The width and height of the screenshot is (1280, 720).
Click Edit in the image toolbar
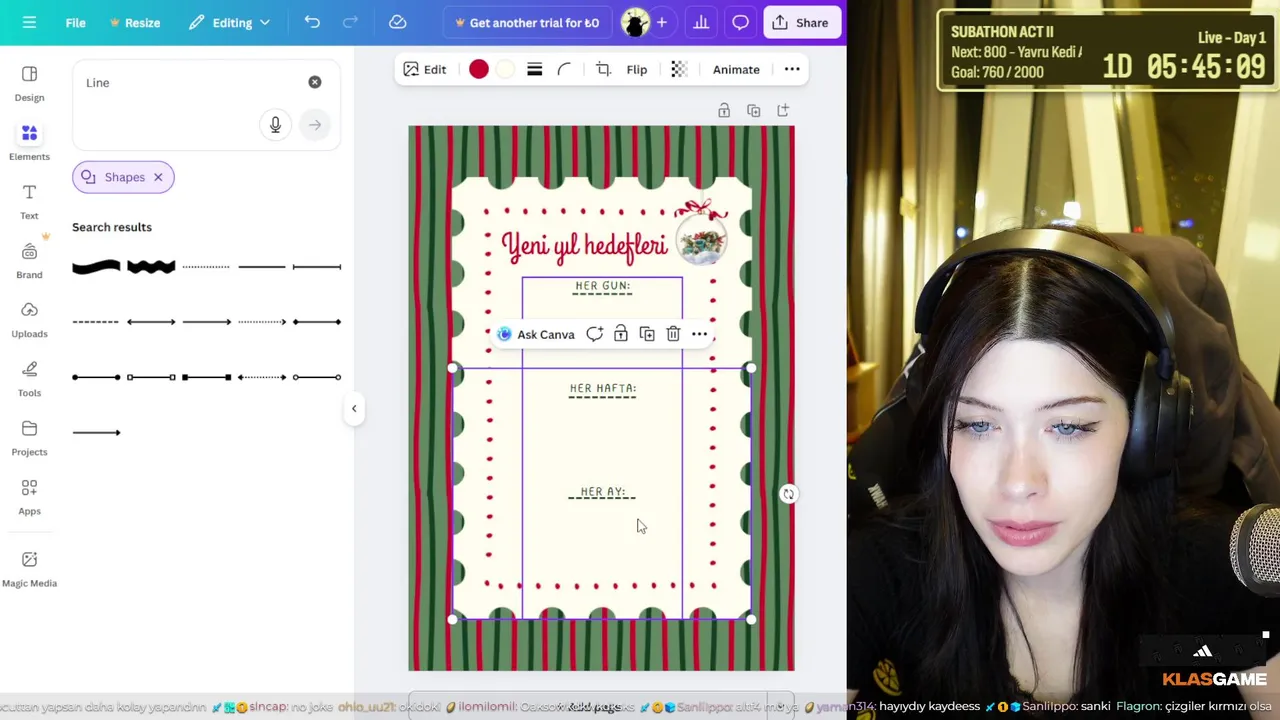tap(424, 69)
